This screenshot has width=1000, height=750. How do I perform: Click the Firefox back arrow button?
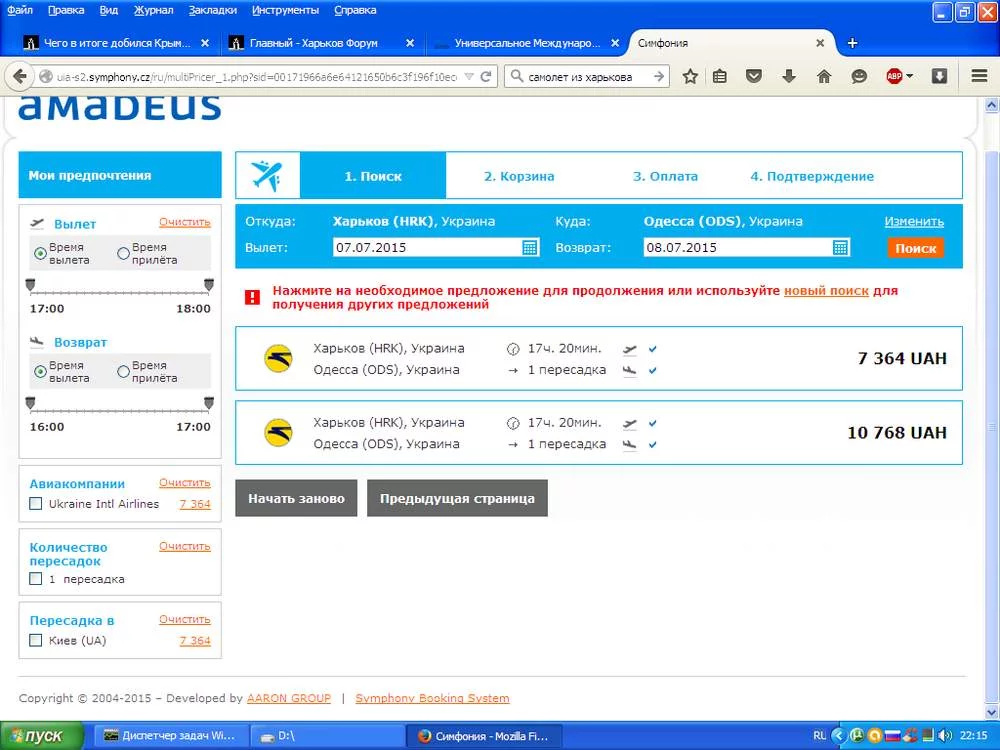(x=20, y=77)
